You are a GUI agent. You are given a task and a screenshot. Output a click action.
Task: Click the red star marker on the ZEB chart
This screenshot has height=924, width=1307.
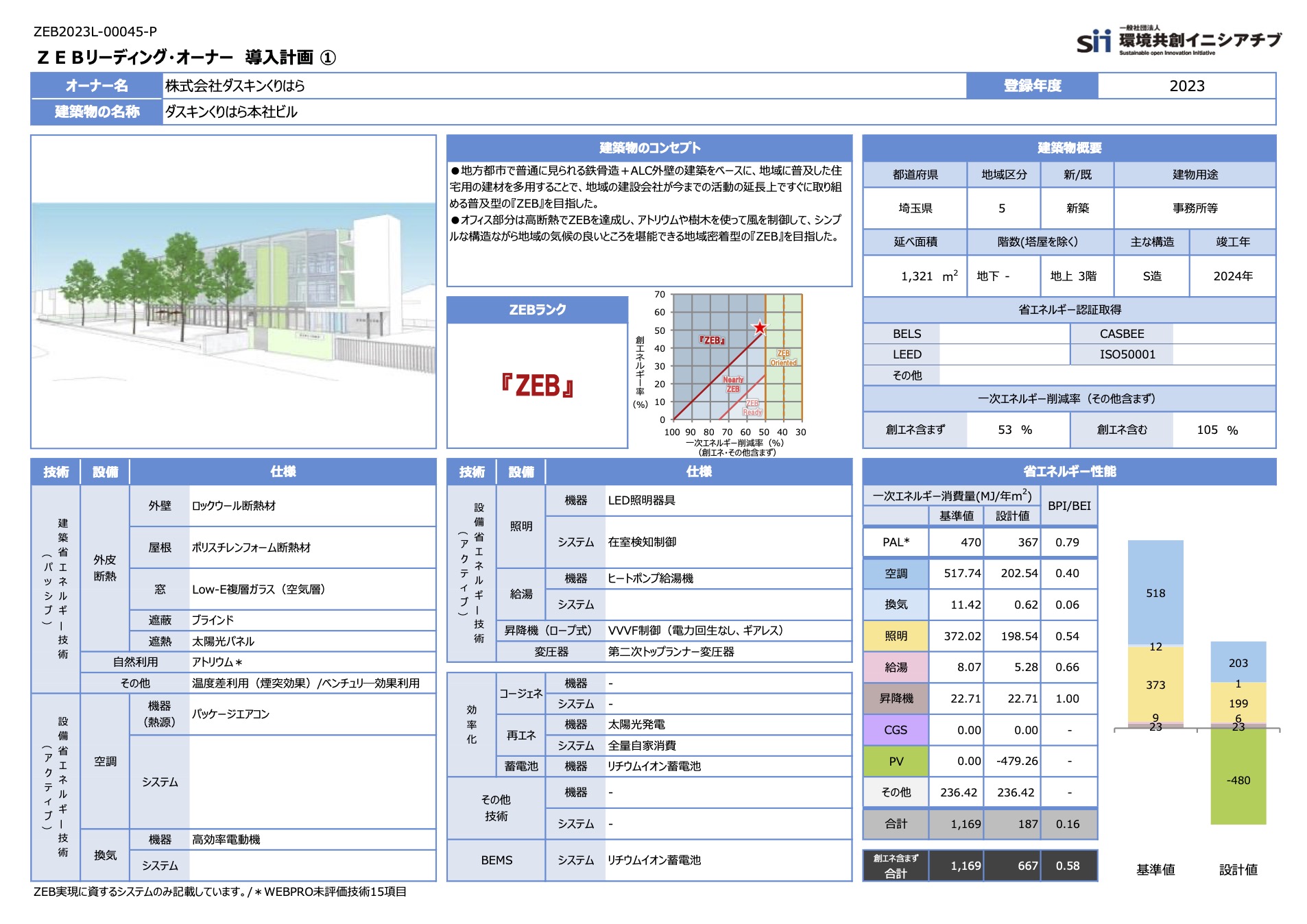coord(760,328)
